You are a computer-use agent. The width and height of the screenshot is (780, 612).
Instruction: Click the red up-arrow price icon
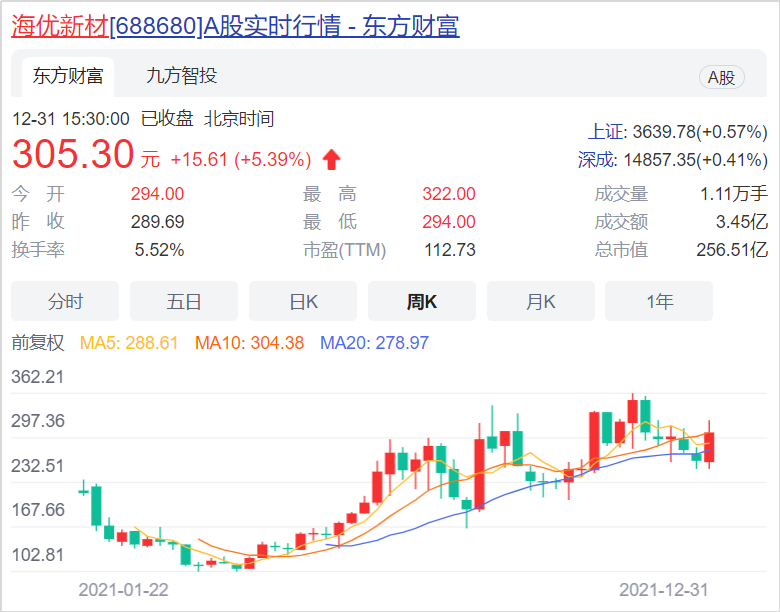(331, 160)
